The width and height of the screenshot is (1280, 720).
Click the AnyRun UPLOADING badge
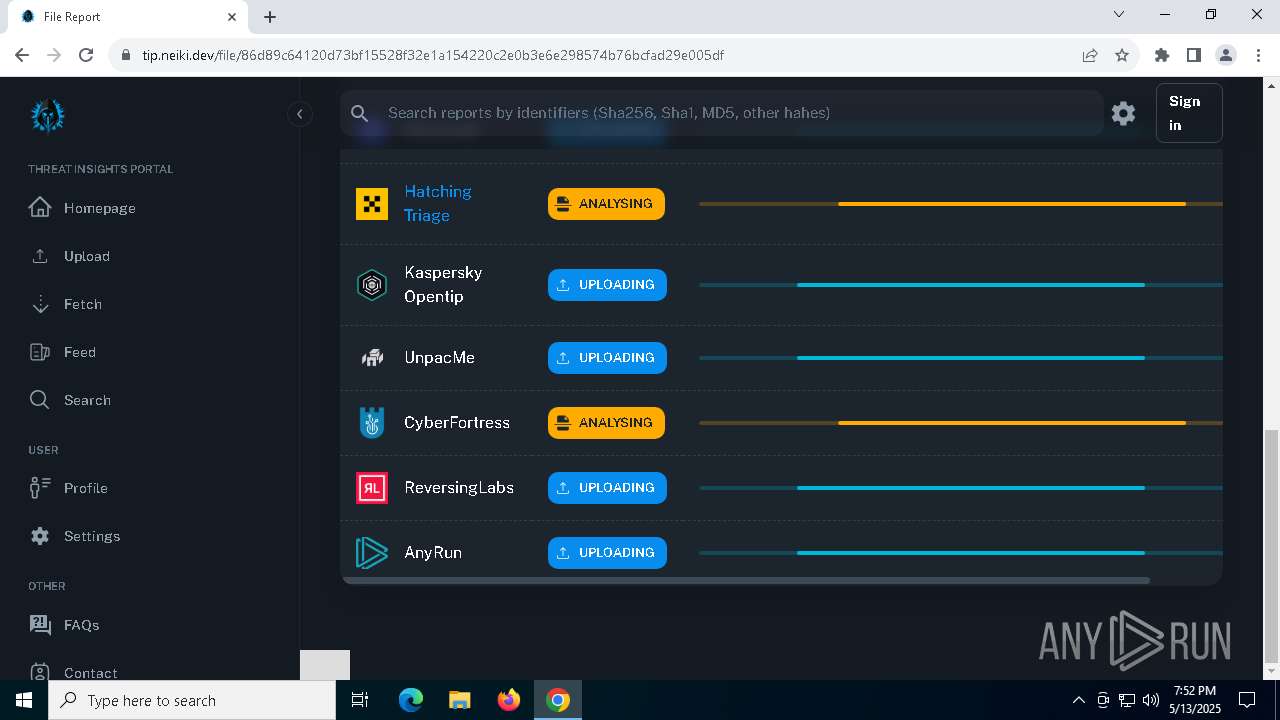click(x=607, y=553)
